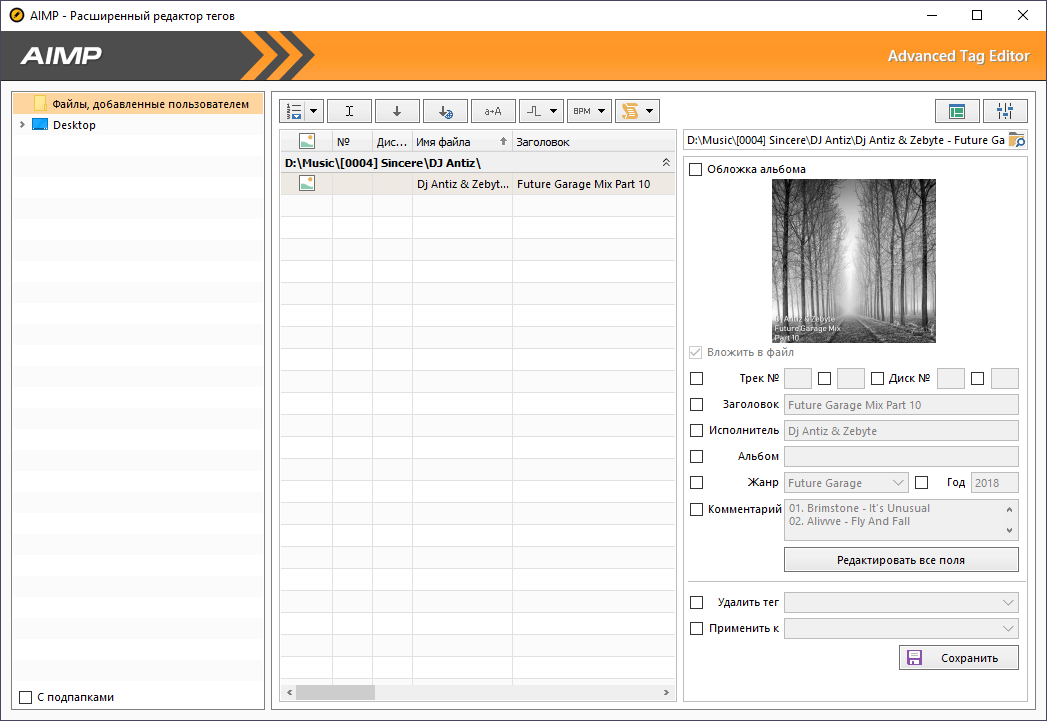
Task: Toggle the panel layout view icon
Action: tap(957, 111)
